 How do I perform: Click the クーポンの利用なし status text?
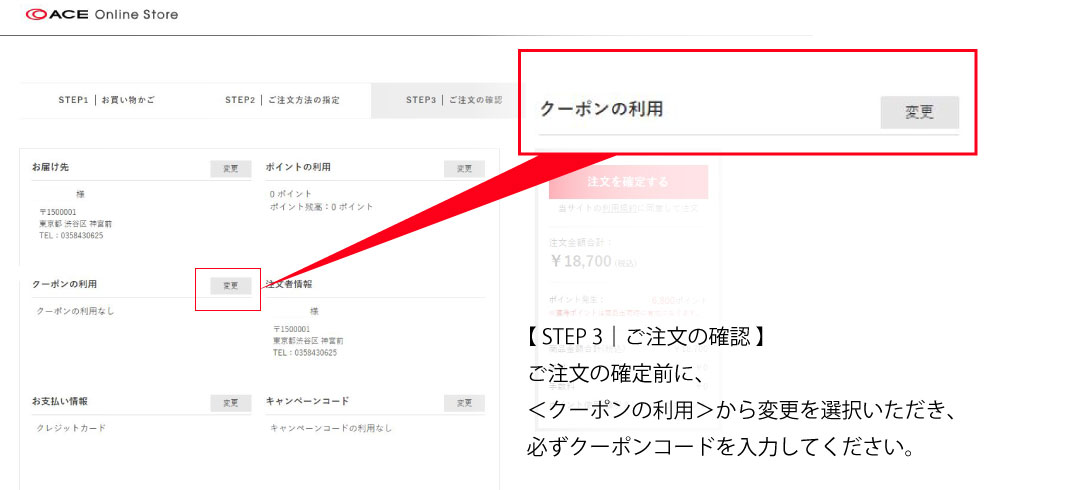(76, 311)
